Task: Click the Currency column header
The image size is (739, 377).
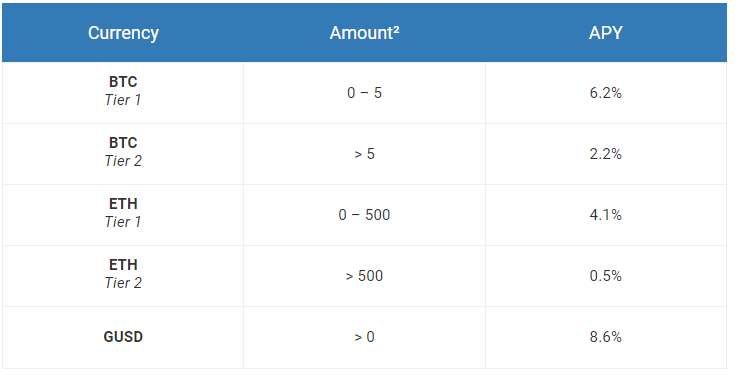Action: tap(123, 33)
